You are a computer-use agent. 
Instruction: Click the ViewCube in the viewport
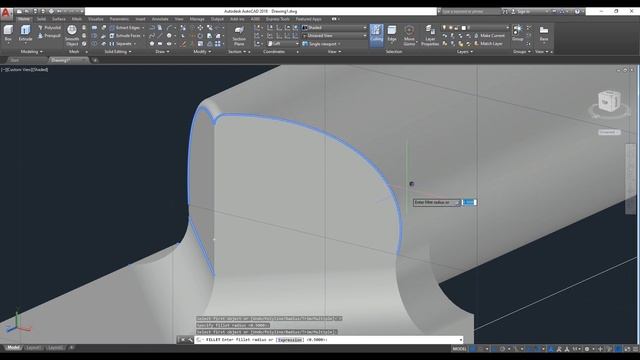pos(609,101)
